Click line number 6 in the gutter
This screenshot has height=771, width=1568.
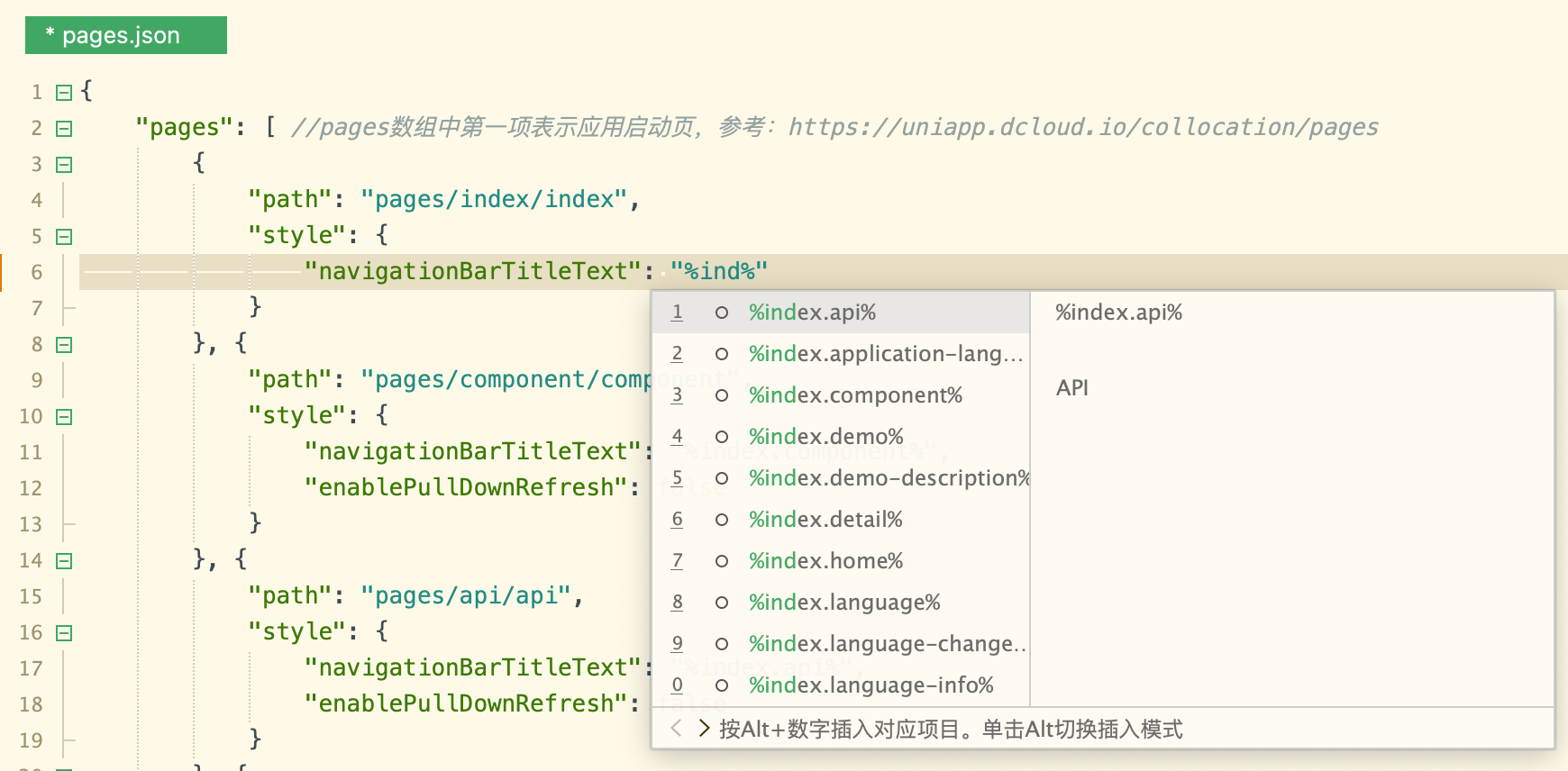[37, 272]
